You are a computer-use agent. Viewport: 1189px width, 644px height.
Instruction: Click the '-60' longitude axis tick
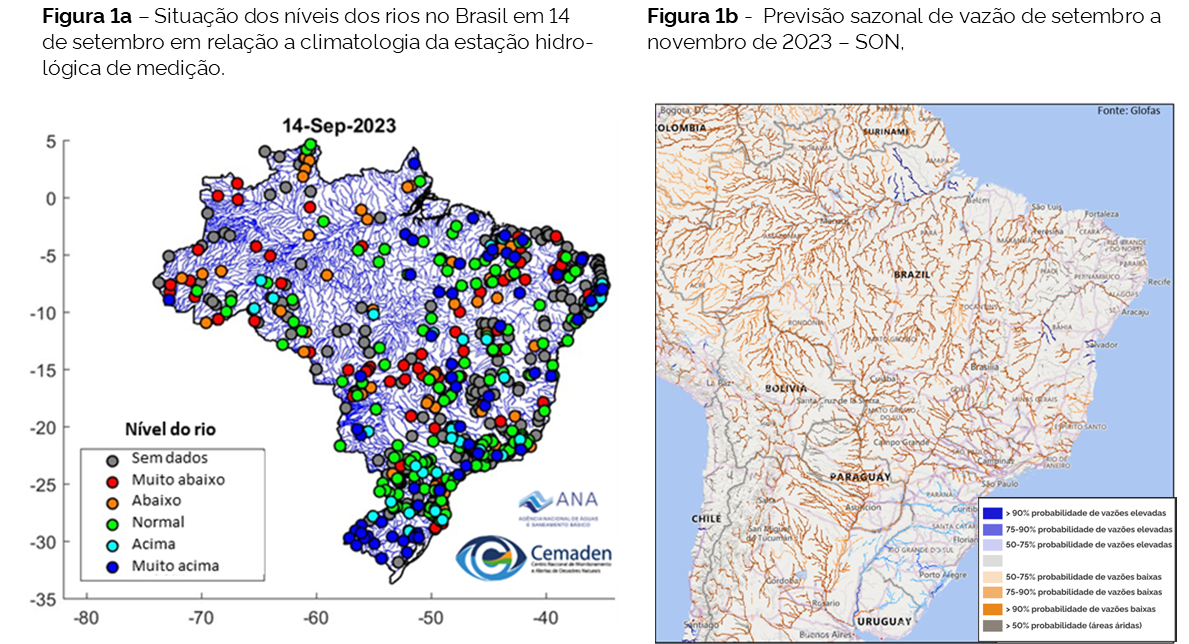coord(315,618)
